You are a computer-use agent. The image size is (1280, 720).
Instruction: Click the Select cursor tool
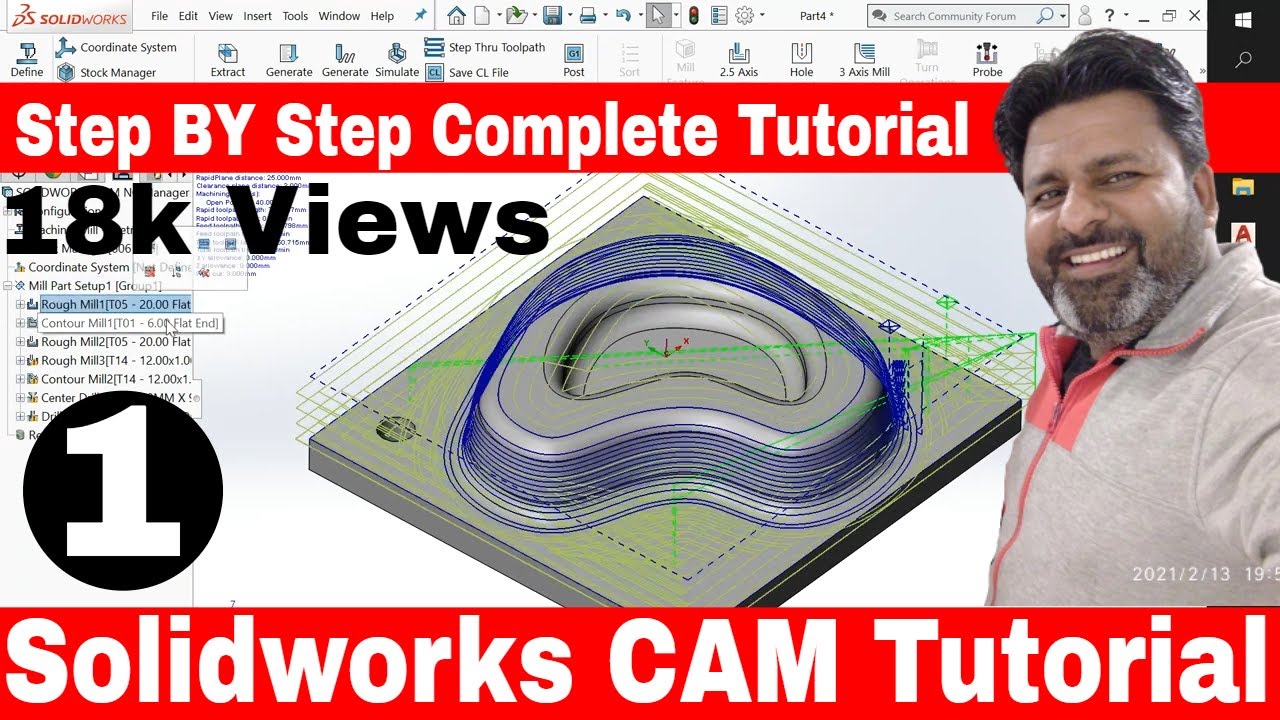pos(657,15)
